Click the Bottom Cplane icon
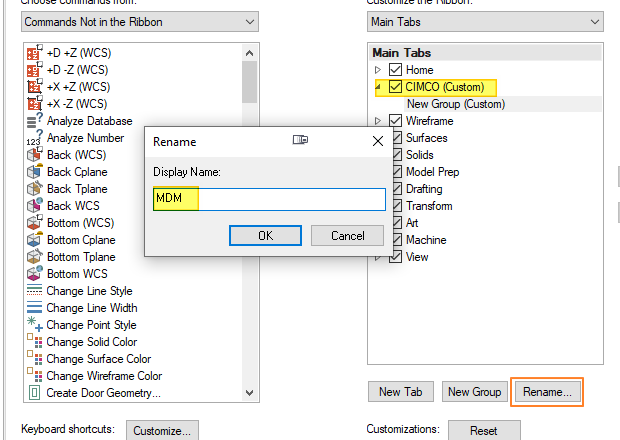 point(34,240)
